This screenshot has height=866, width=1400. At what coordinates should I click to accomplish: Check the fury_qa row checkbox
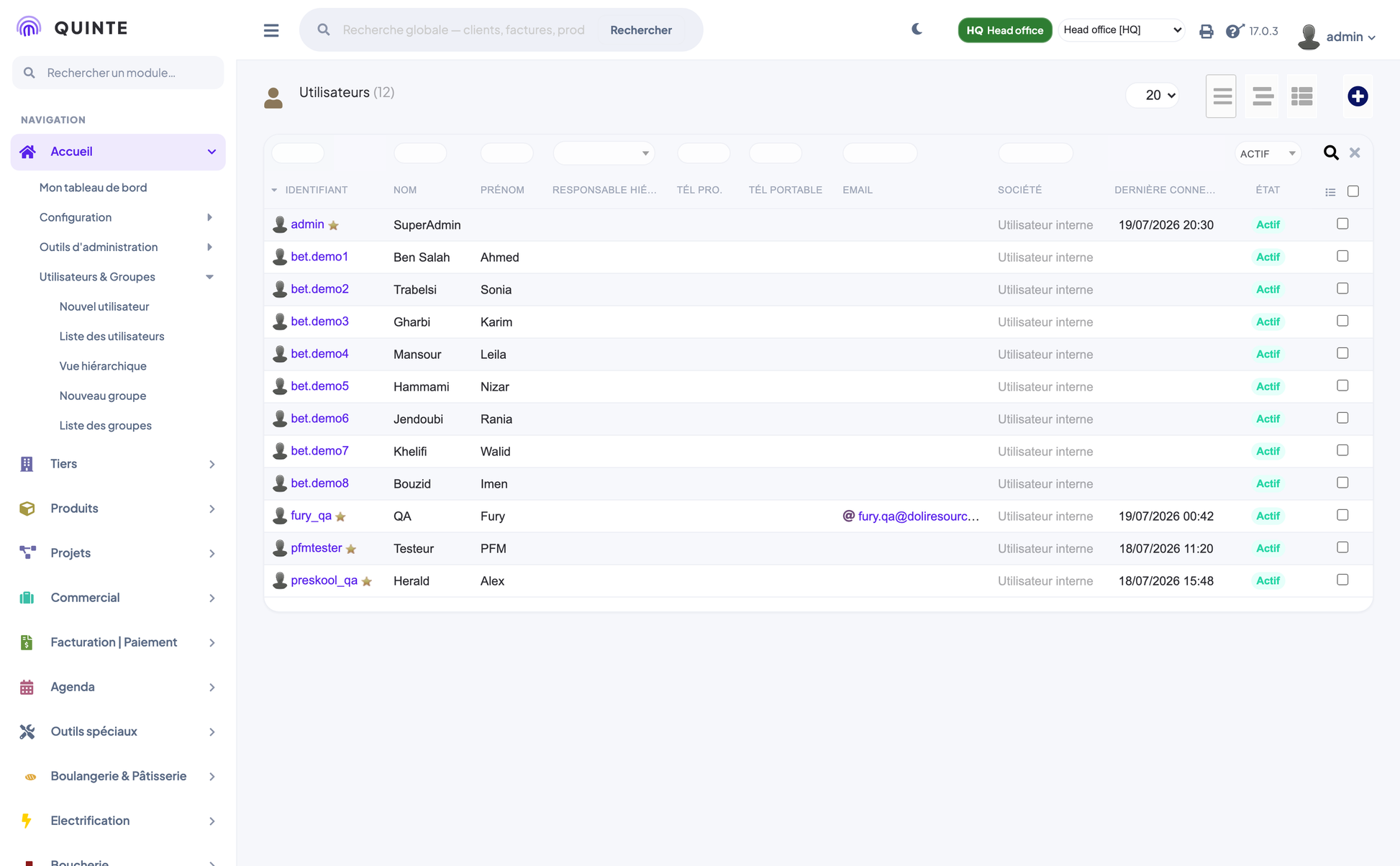pyautogui.click(x=1342, y=515)
